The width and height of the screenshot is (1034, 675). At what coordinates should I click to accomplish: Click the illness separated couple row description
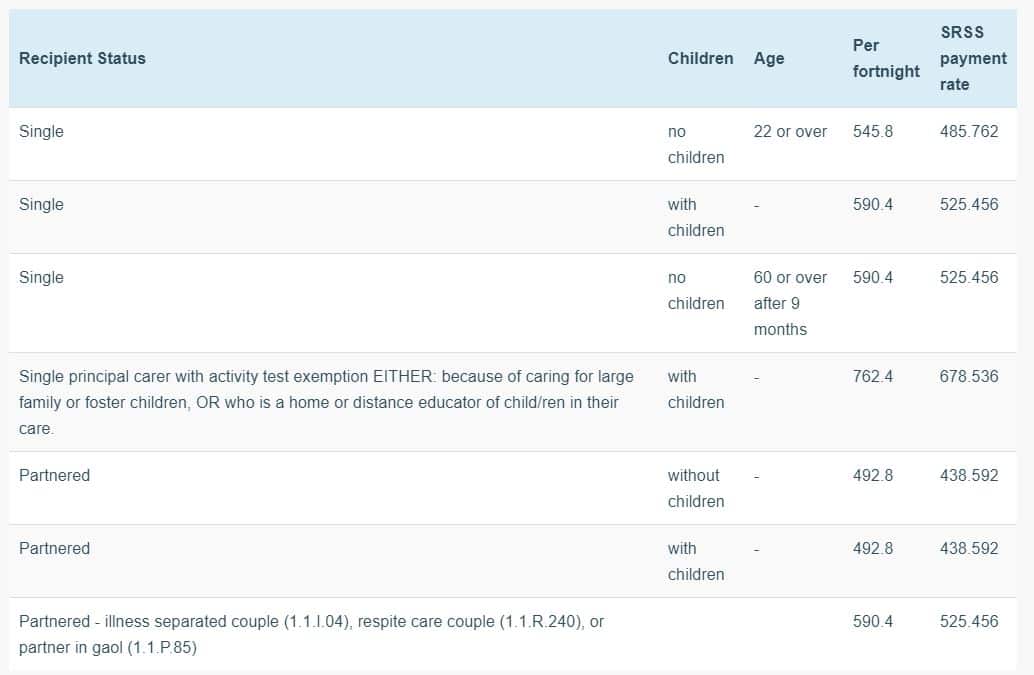pos(311,634)
